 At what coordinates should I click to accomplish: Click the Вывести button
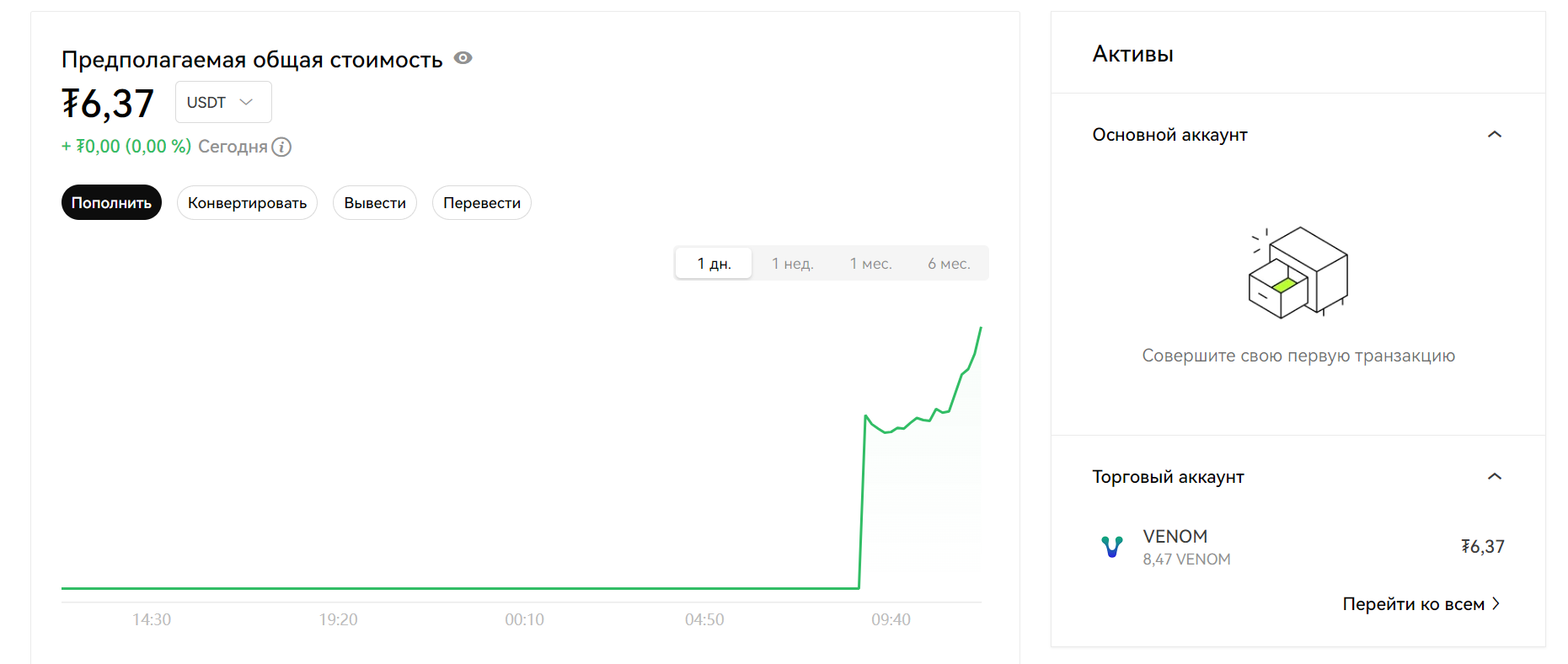(x=375, y=203)
